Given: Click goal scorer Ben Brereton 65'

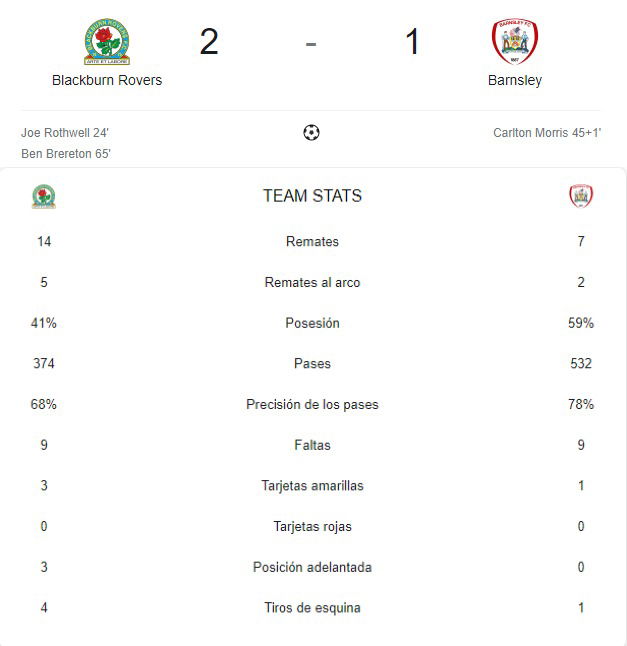Looking at the screenshot, I should [x=66, y=154].
